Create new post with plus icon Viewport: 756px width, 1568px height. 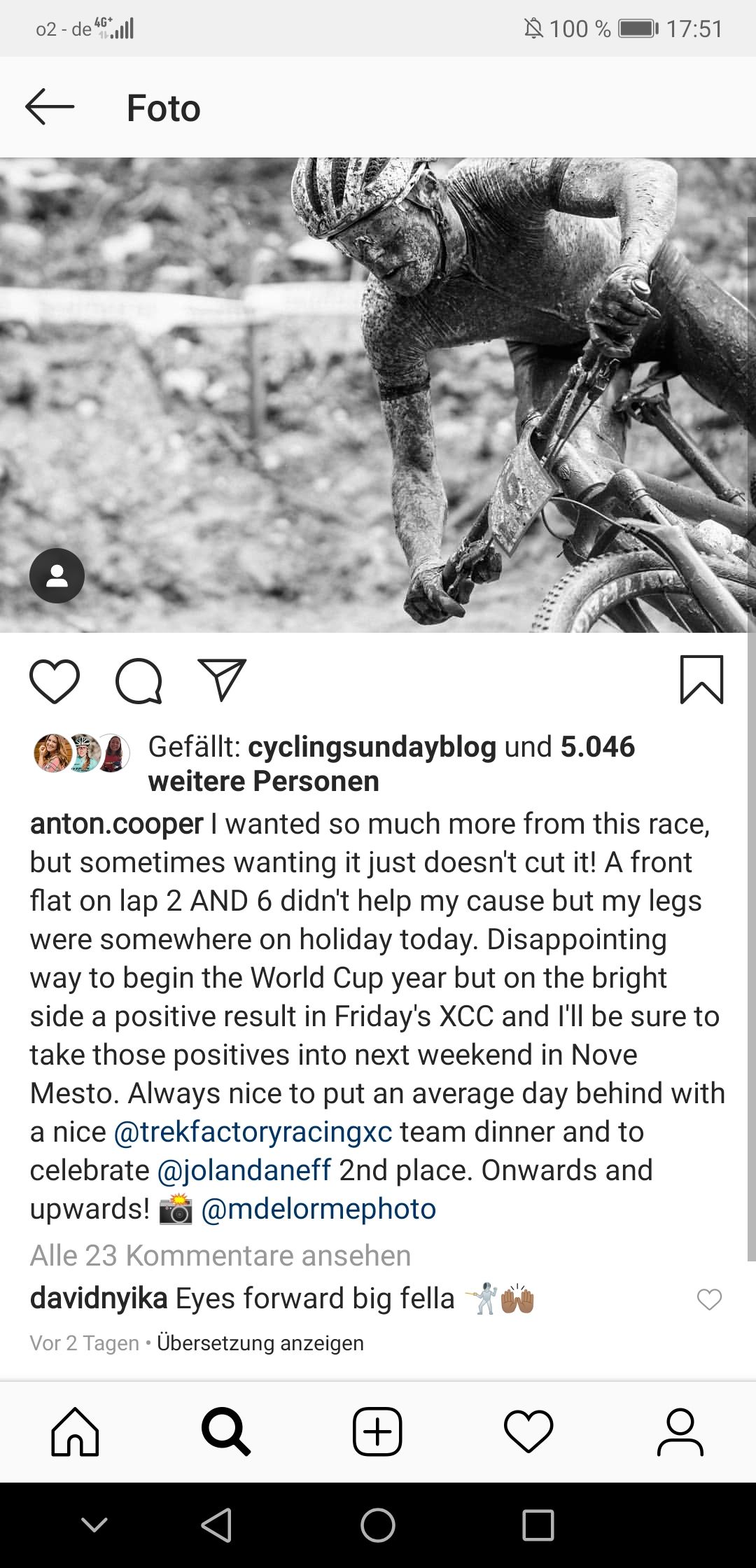pyautogui.click(x=377, y=1432)
